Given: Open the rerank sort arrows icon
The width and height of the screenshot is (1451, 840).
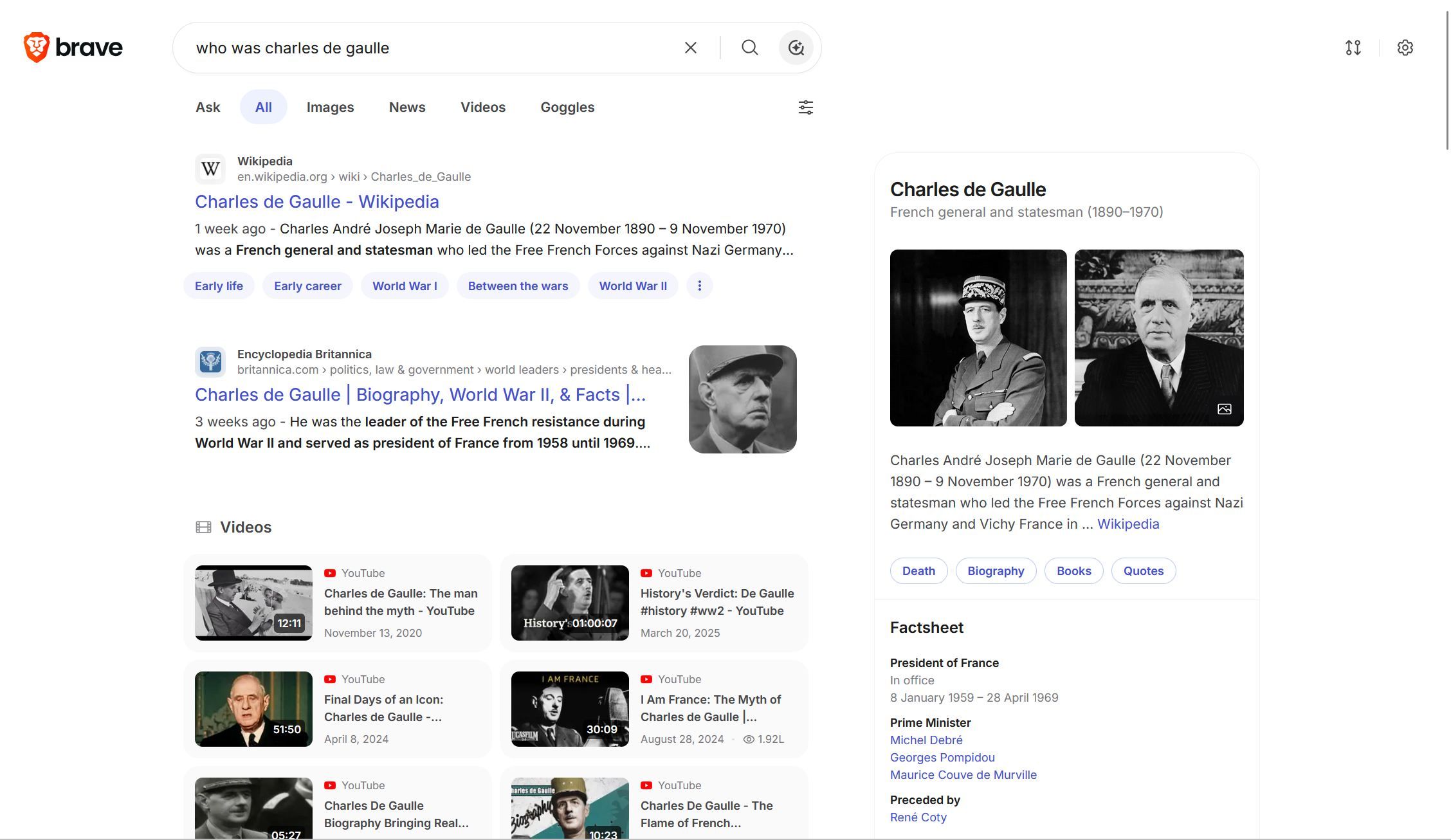Looking at the screenshot, I should click(x=1353, y=48).
